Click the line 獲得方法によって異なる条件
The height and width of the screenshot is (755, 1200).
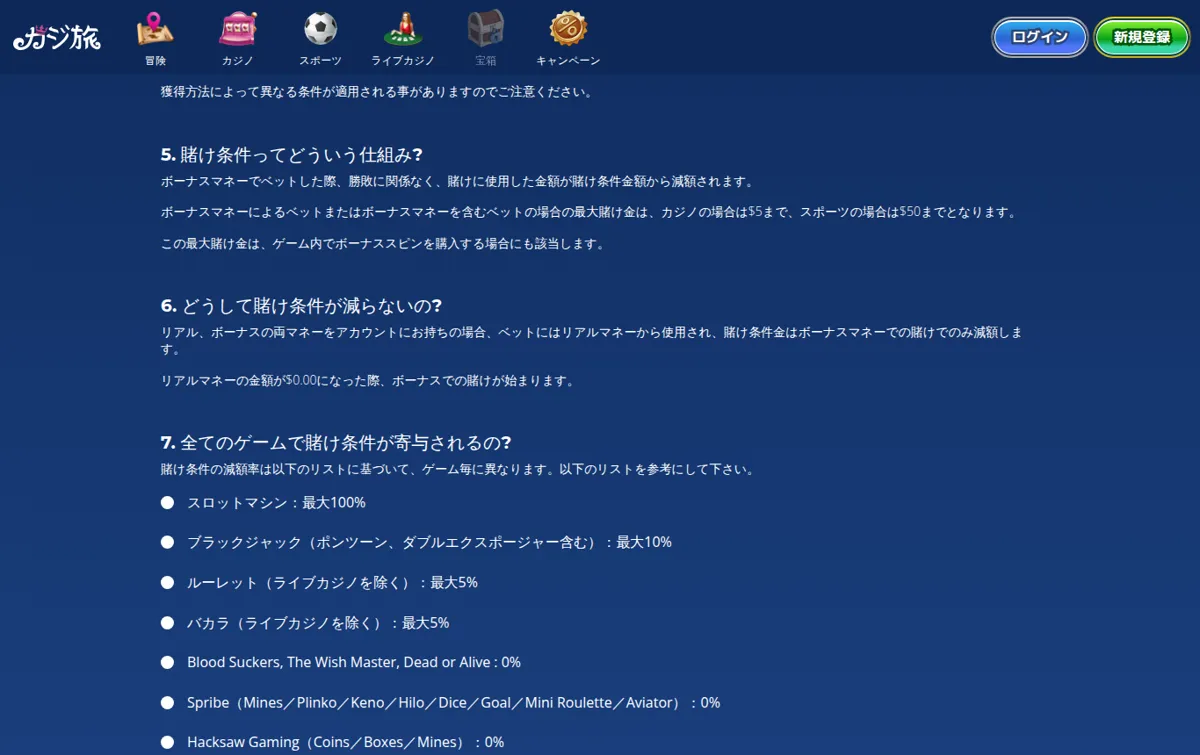click(x=377, y=92)
